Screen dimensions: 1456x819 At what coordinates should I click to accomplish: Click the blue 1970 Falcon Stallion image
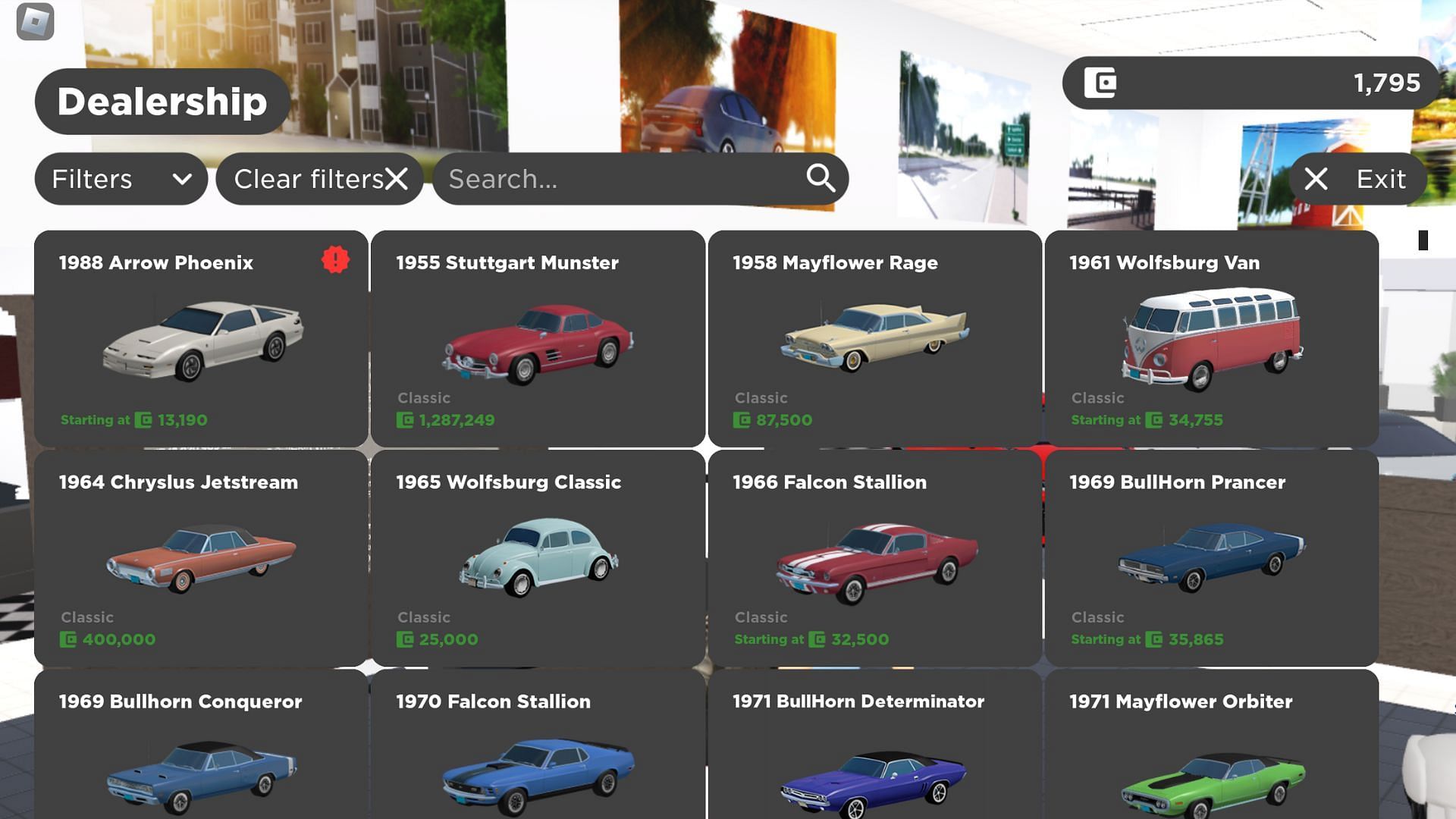(538, 778)
